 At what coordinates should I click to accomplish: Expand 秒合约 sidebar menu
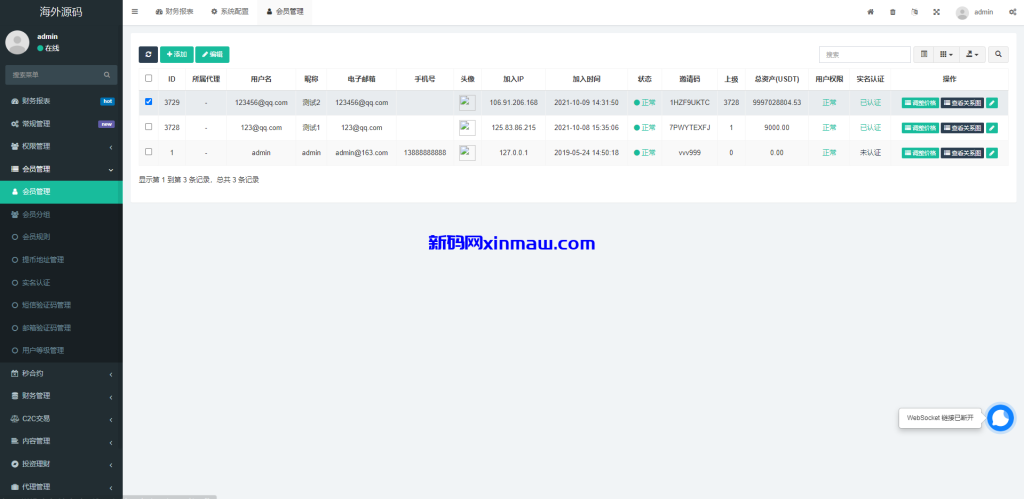click(x=61, y=374)
